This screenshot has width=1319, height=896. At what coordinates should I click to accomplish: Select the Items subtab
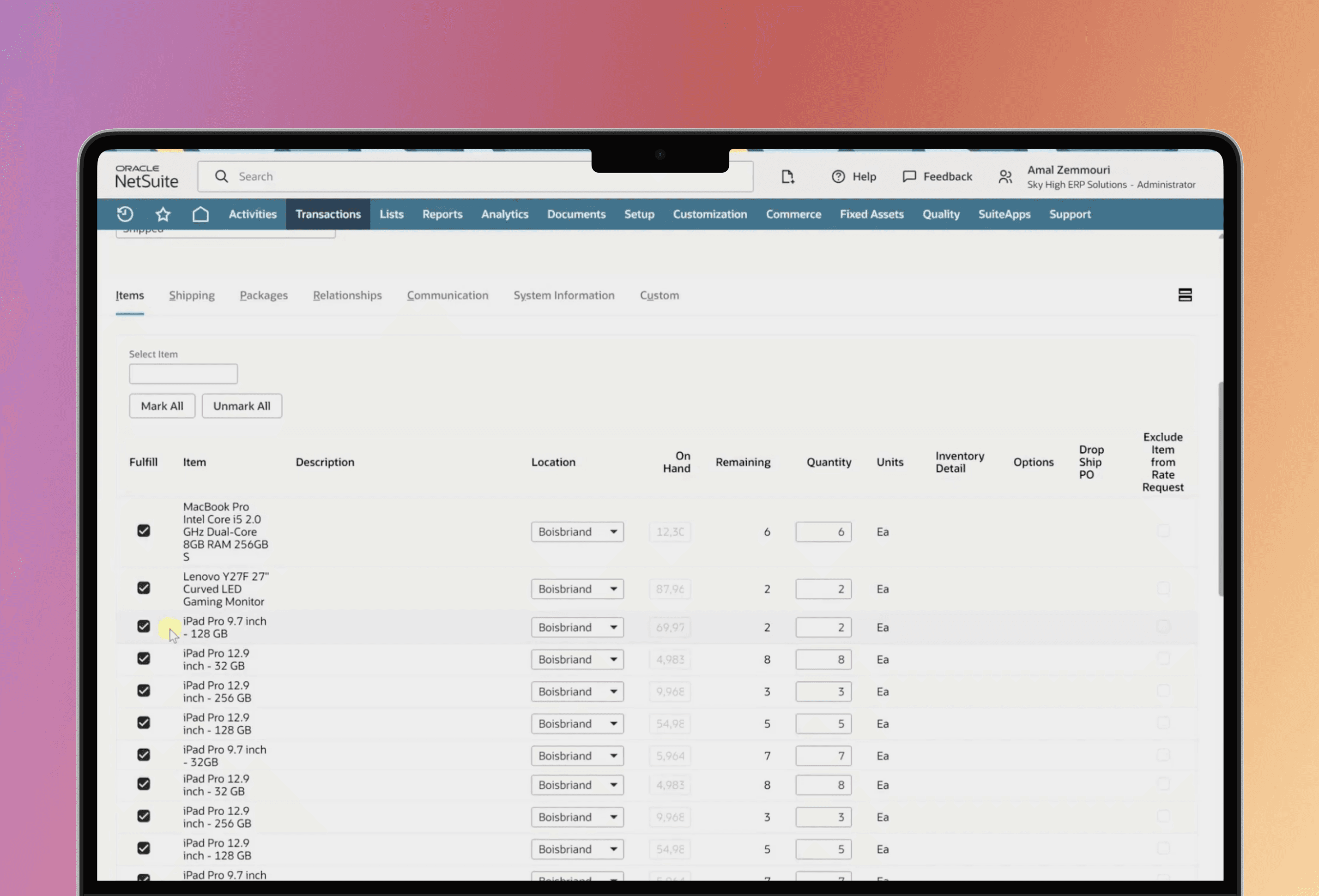(129, 295)
